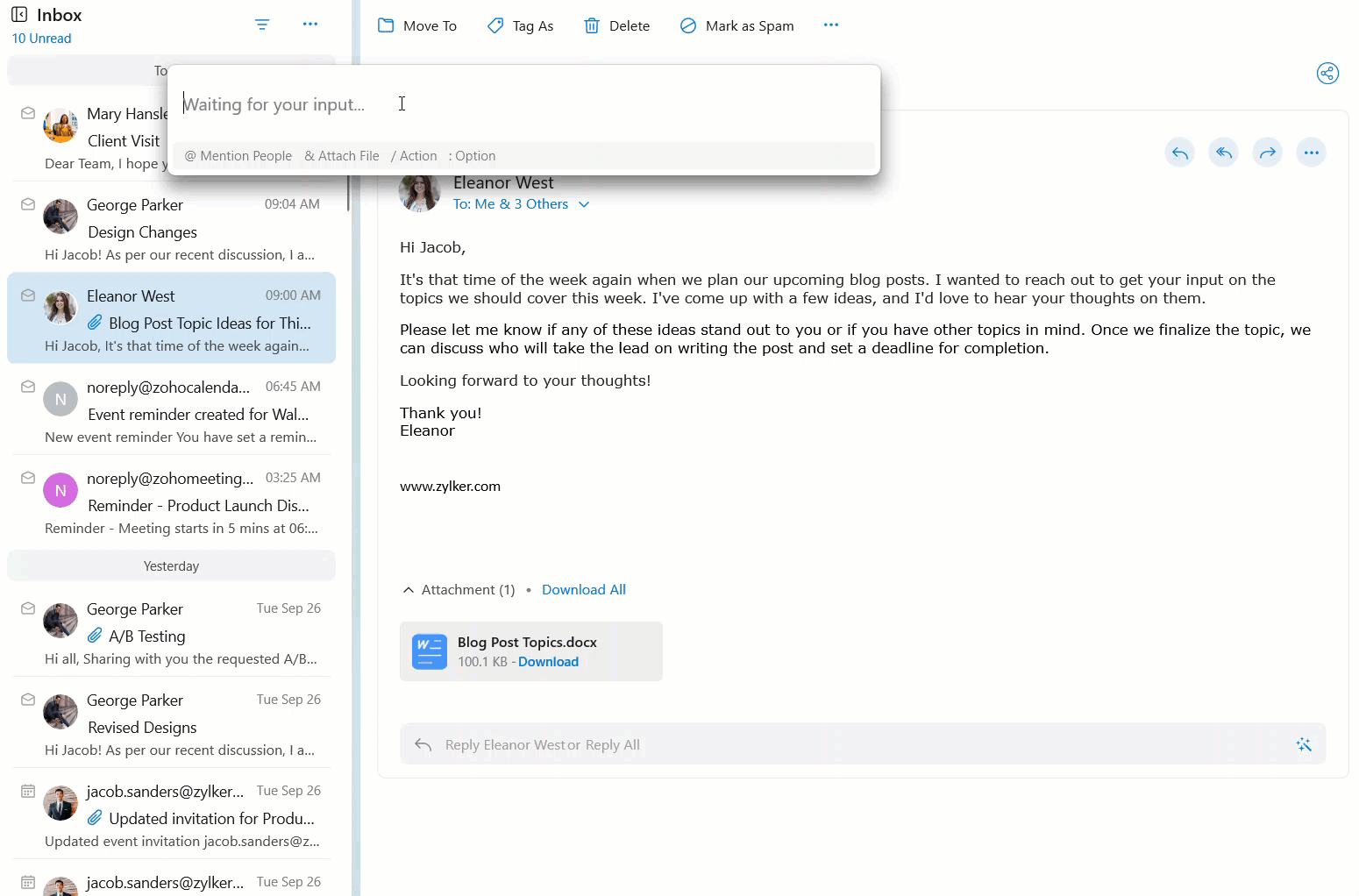Mark the email as spam
Viewport: 1359px width, 896px height.
pos(737,26)
